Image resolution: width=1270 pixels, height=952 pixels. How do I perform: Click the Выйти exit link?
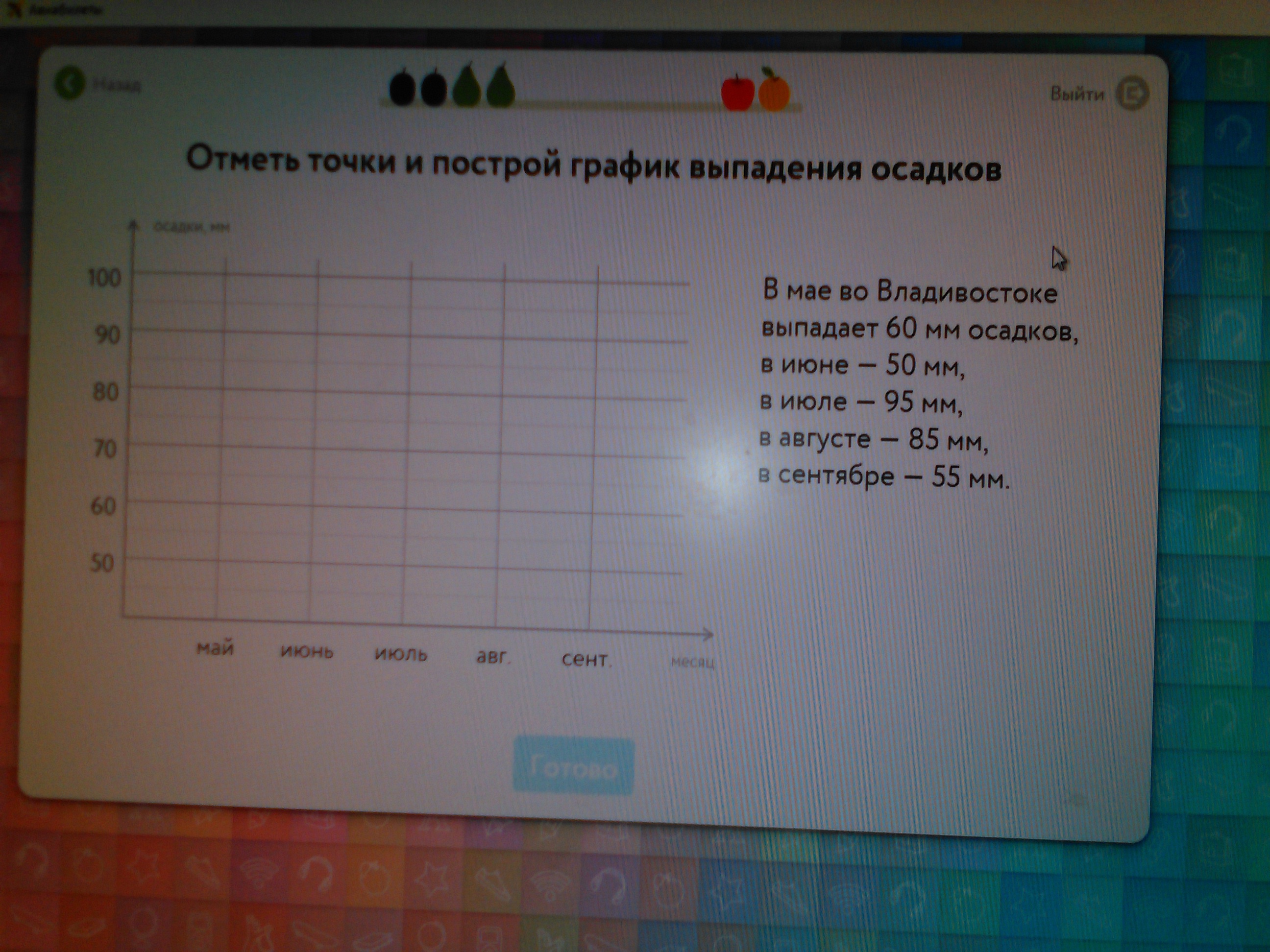[x=1077, y=94]
